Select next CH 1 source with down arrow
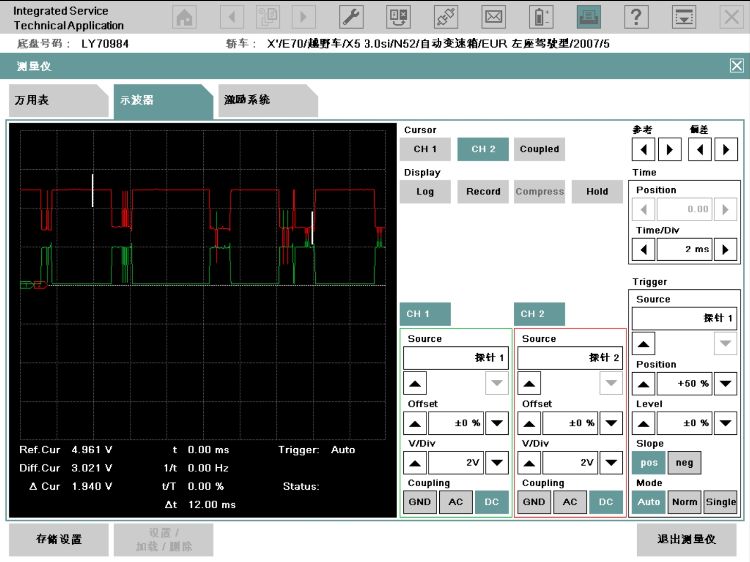This screenshot has height=562, width=750. tap(496, 384)
